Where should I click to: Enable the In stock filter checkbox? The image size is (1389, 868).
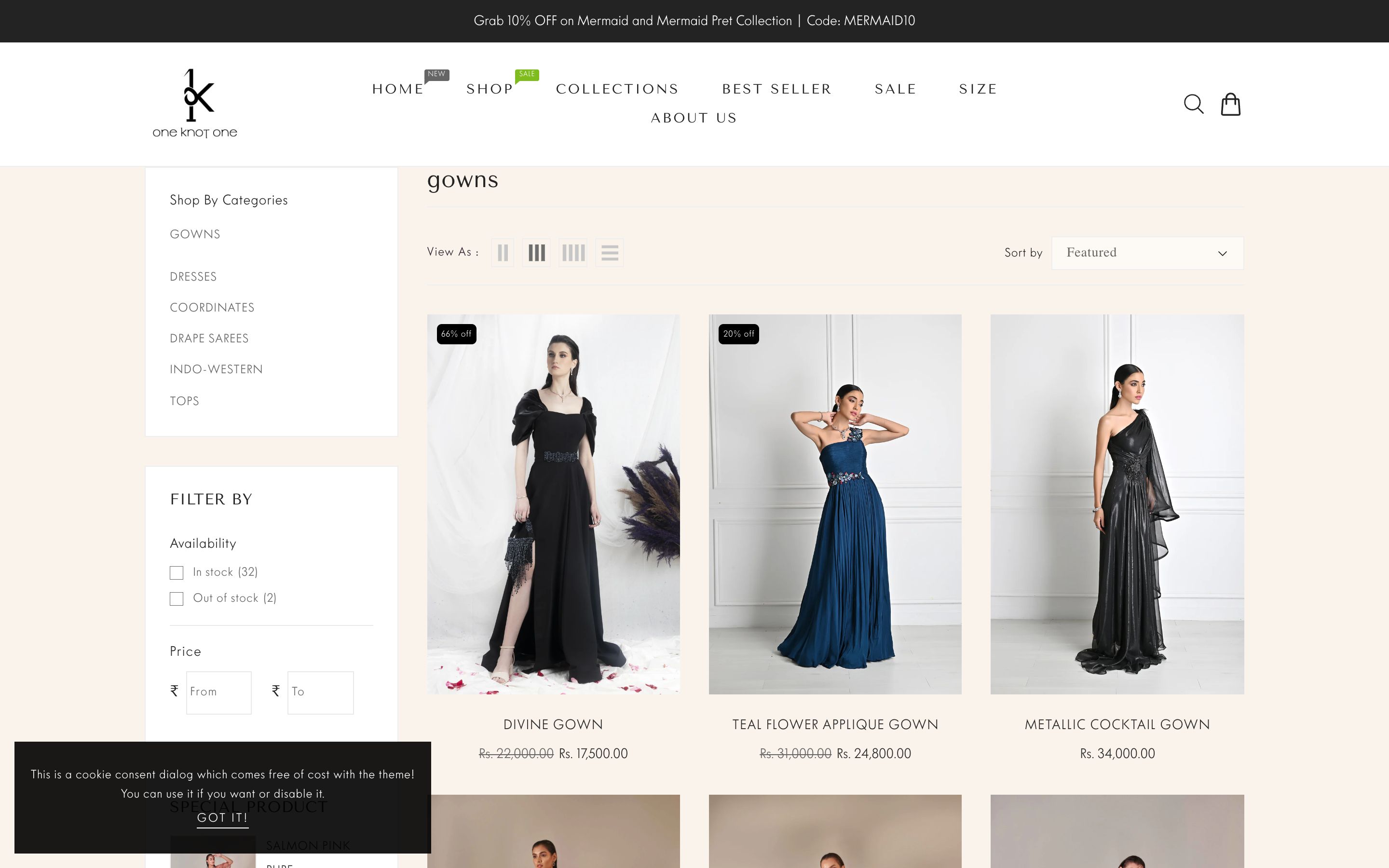coord(177,573)
